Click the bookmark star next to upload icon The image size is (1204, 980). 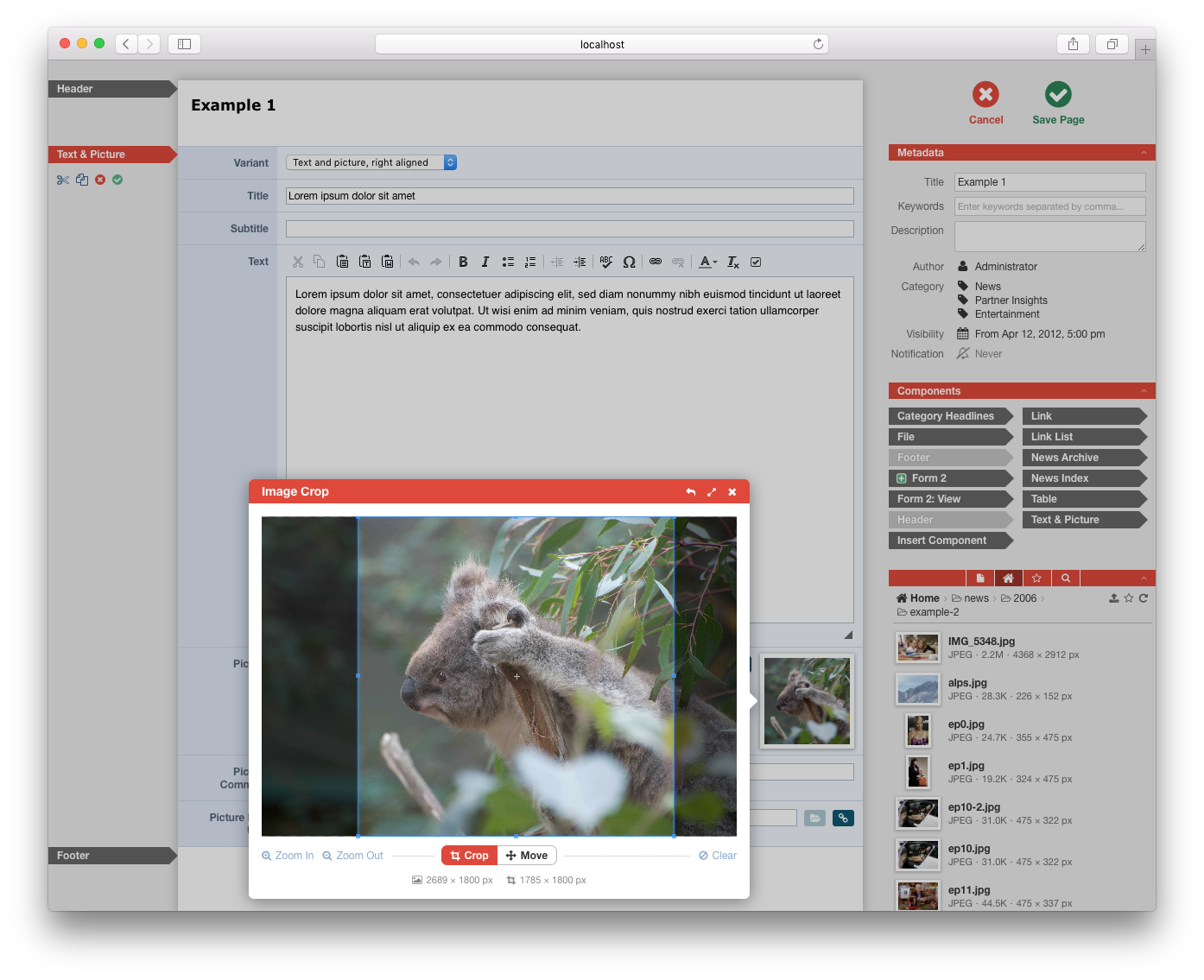pos(1129,597)
